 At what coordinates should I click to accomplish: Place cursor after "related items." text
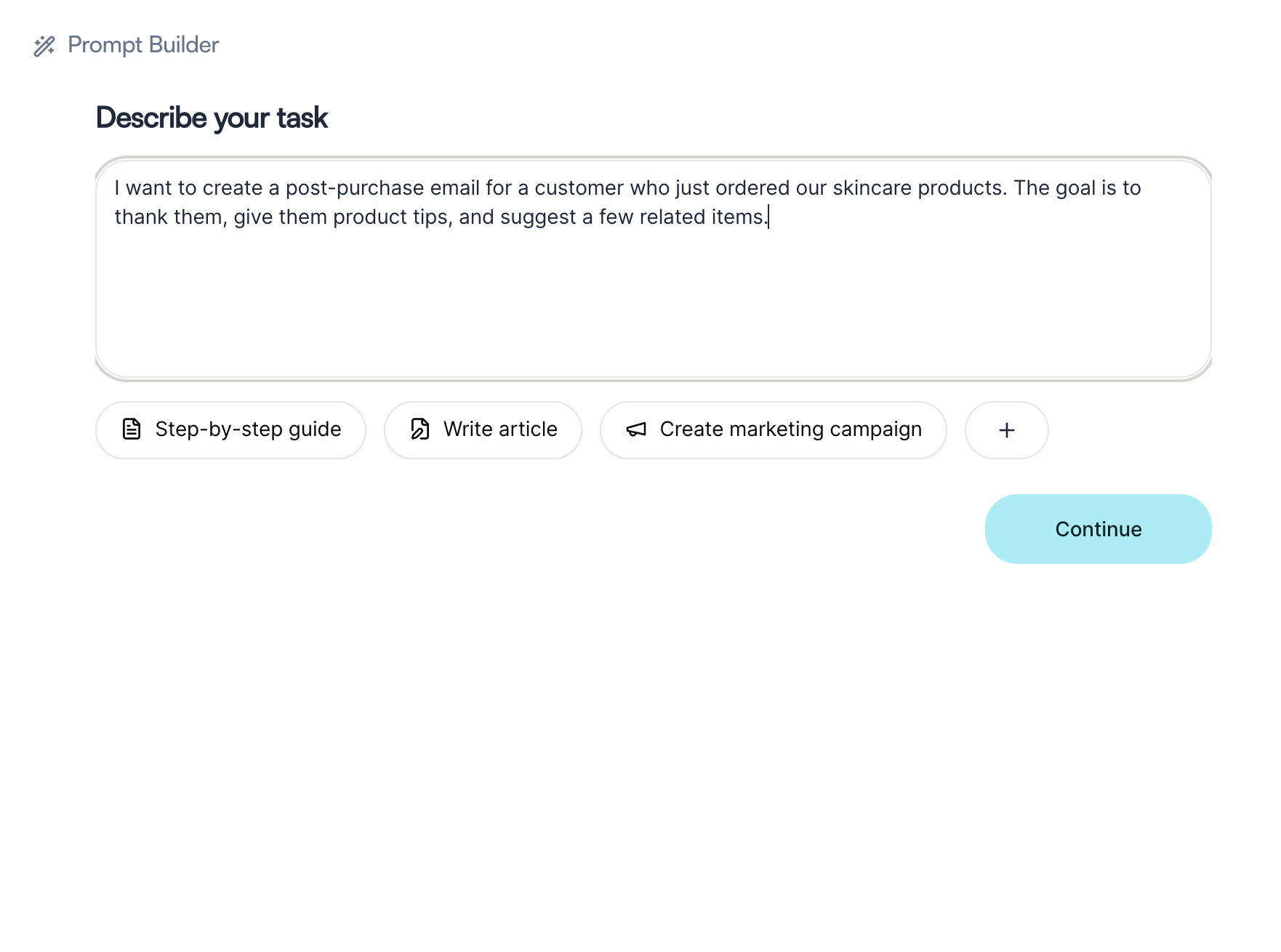tap(768, 217)
